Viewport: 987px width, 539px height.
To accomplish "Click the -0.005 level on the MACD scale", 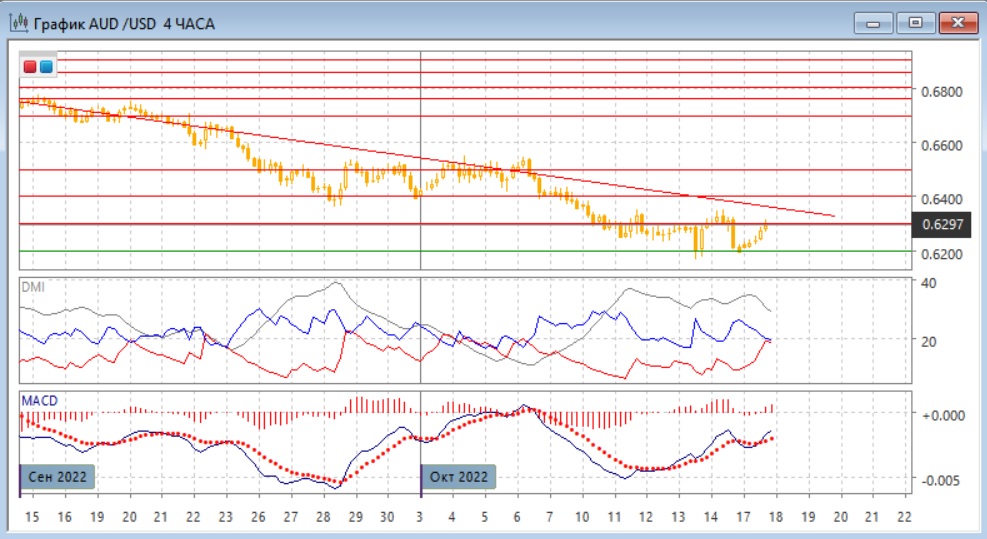I will point(940,480).
